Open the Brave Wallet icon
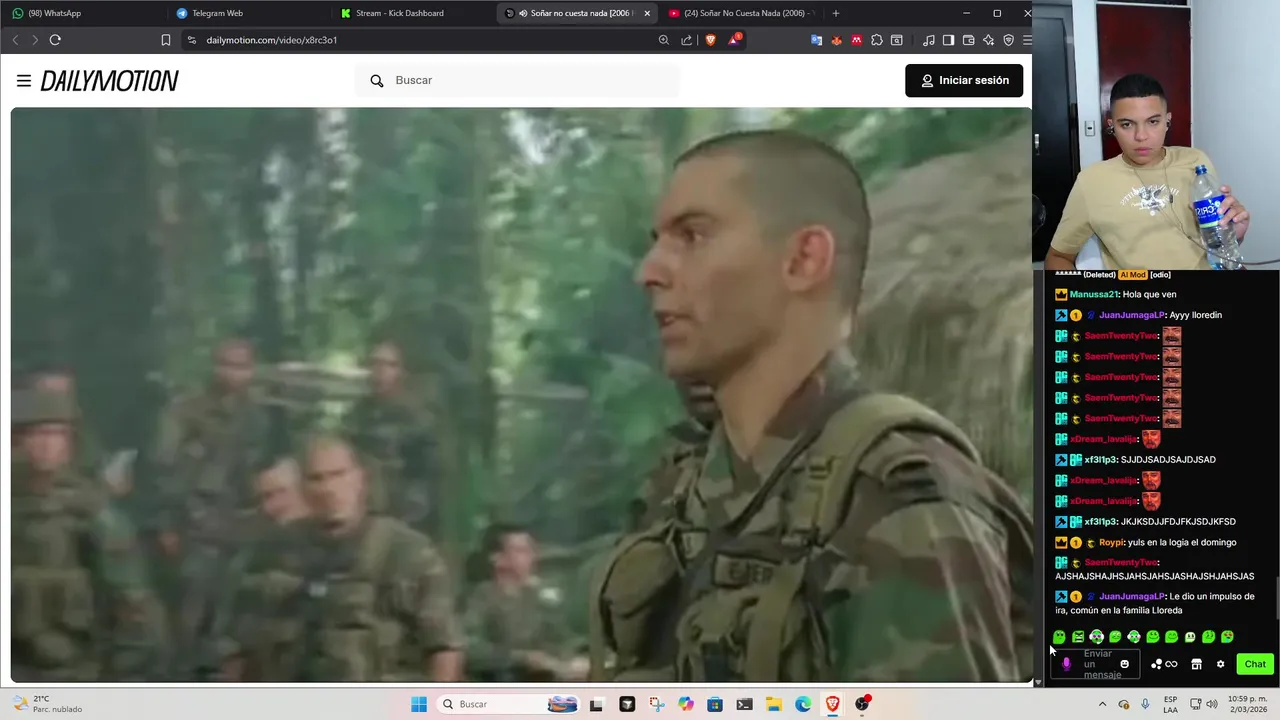Viewport: 1280px width, 720px height. pyautogui.click(x=969, y=40)
